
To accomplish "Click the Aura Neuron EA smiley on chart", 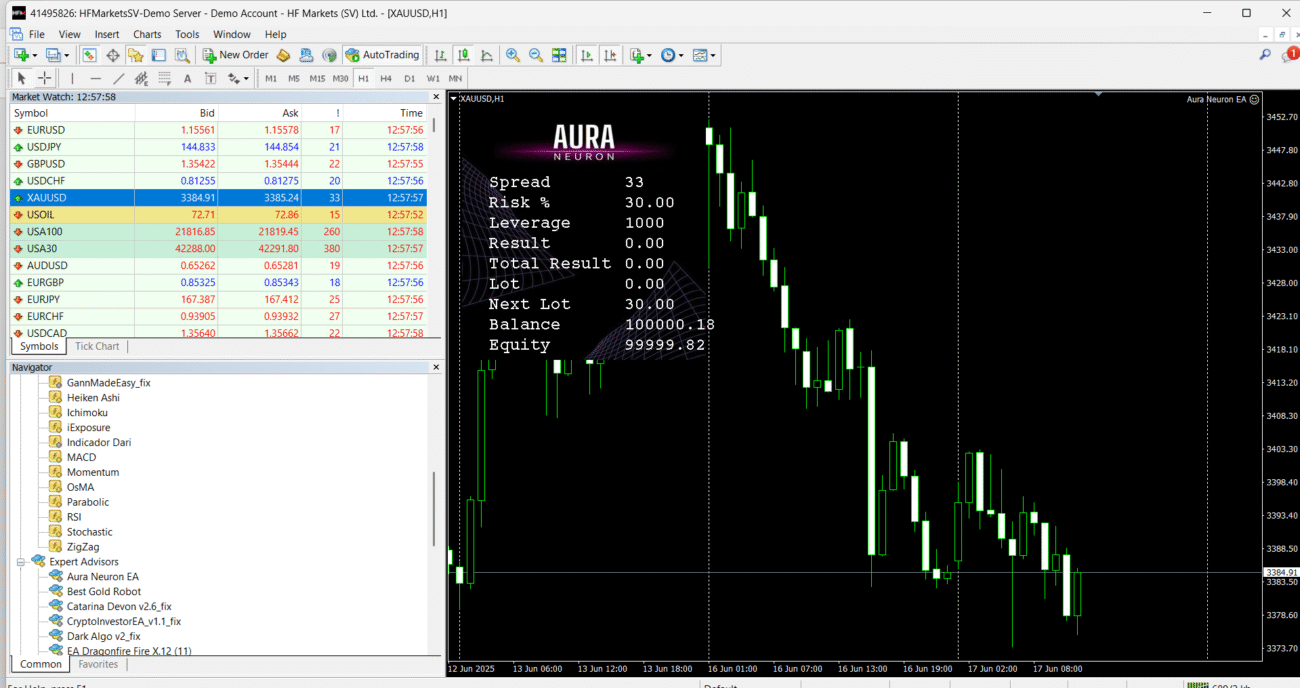I will point(1254,99).
